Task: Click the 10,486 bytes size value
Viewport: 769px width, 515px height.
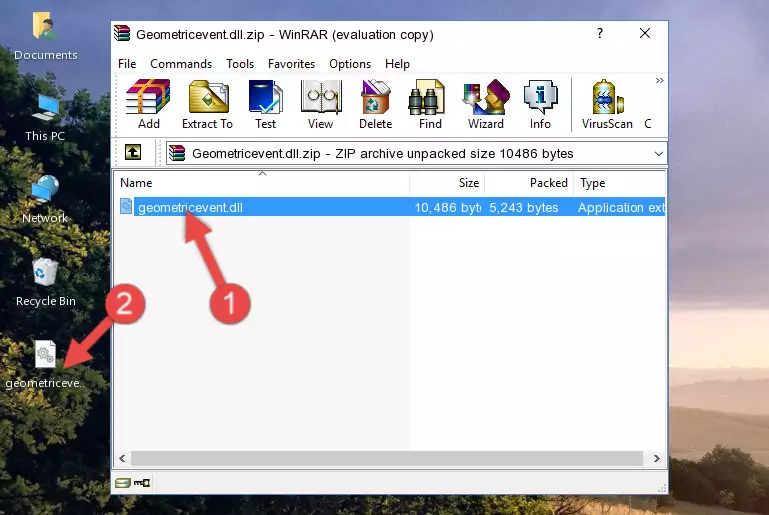Action: point(448,207)
